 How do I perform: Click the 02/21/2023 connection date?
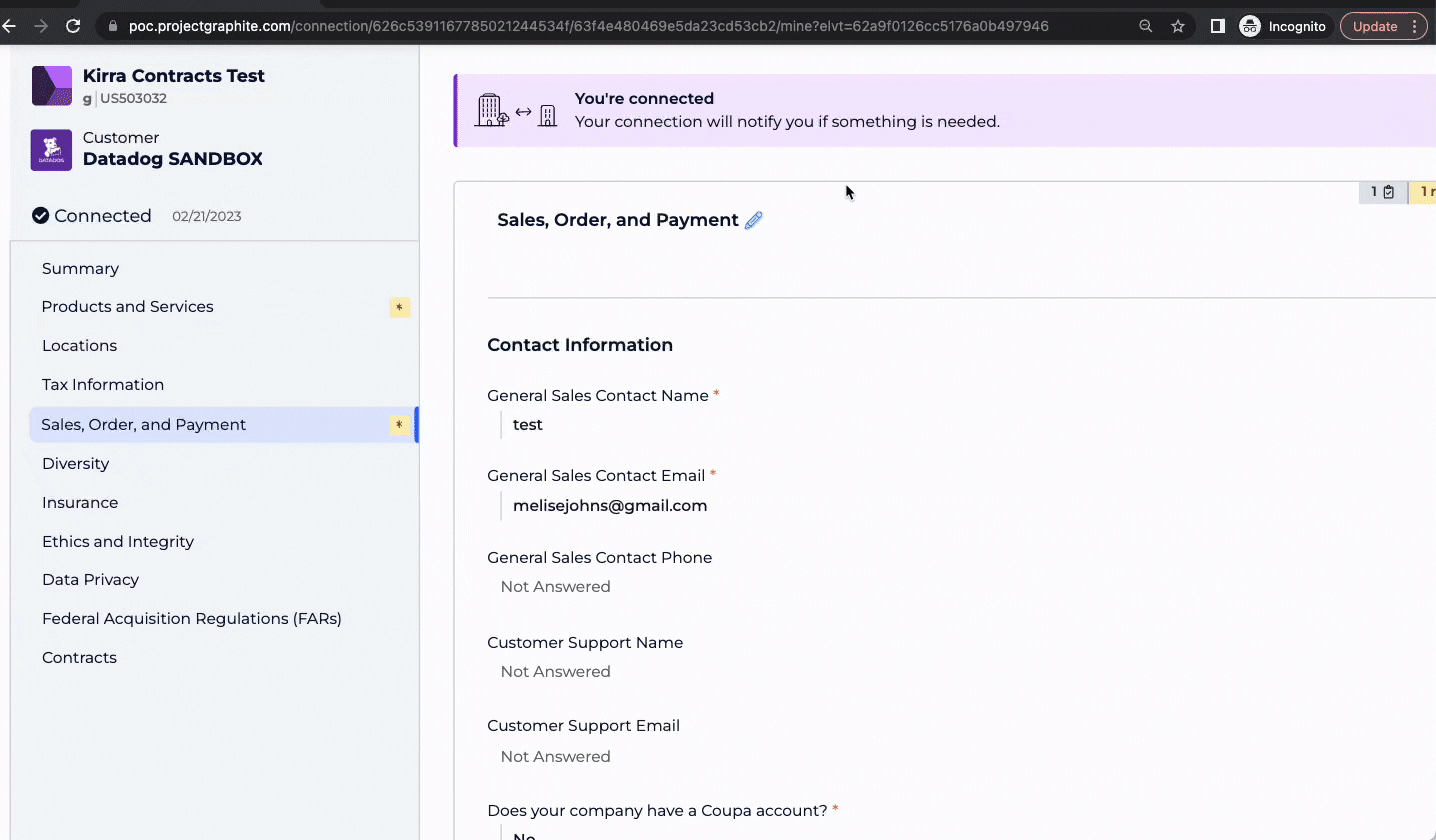[x=206, y=216]
